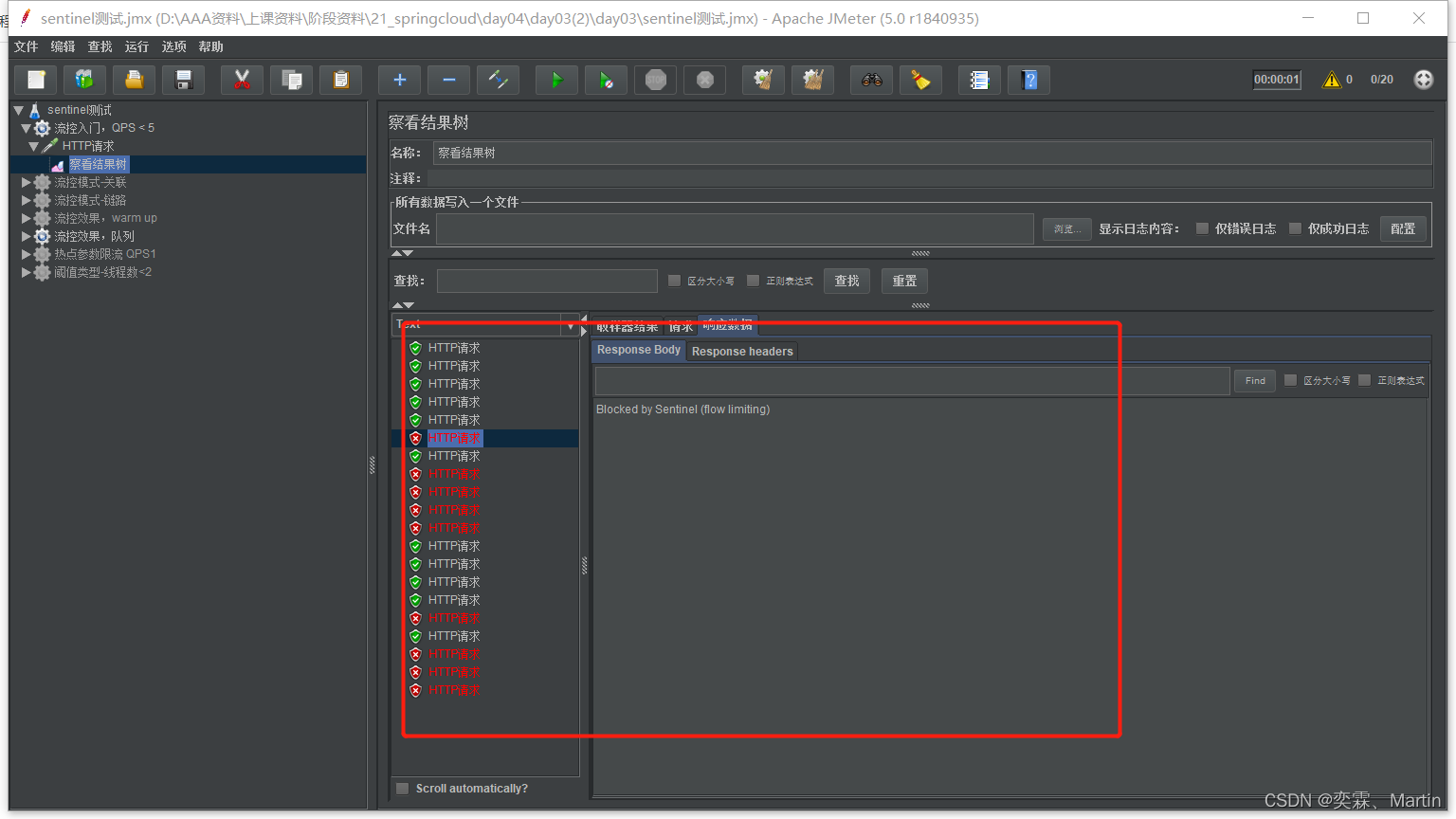Toggle the Scroll automatically checkbox
The width and height of the screenshot is (1456, 819).
coord(403,789)
